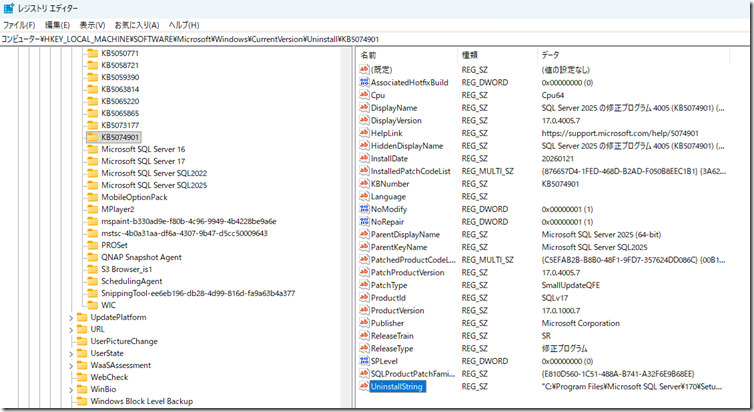Click the AssociatedHotfixBuild value icon
Viewport: 754px width, 412px height.
pyautogui.click(x=364, y=82)
